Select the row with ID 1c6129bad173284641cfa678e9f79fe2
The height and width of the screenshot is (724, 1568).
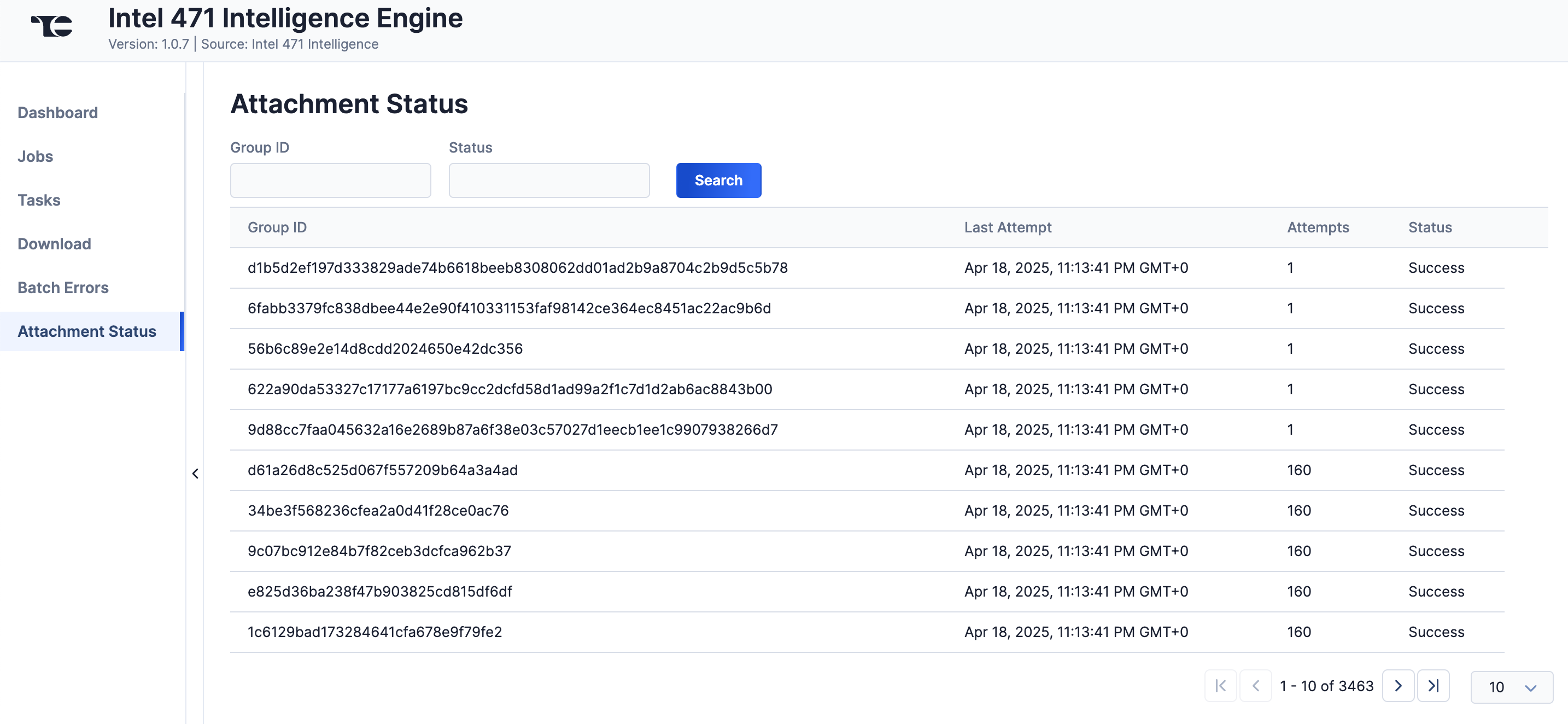tap(375, 632)
